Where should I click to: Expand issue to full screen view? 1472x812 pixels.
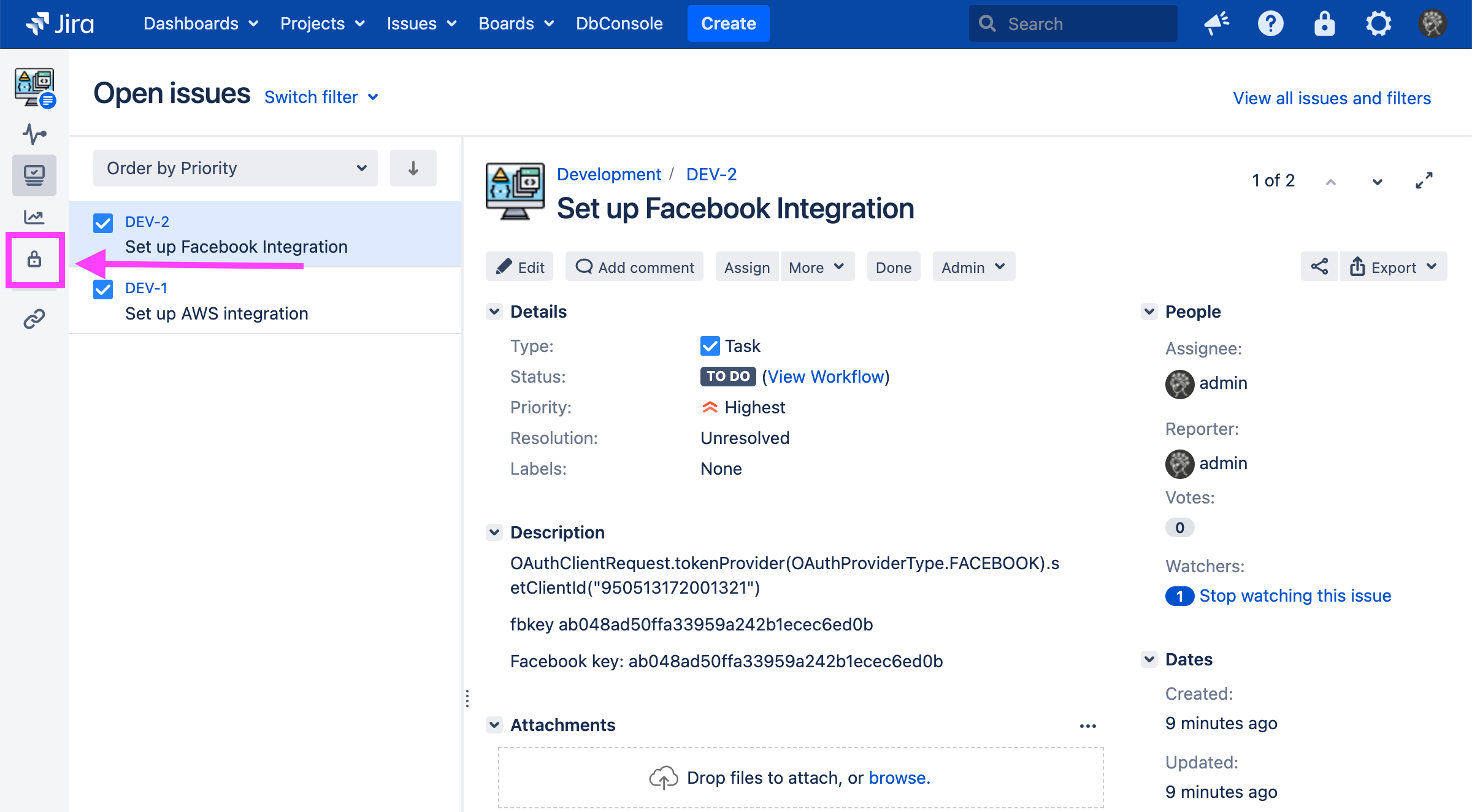[x=1424, y=180]
